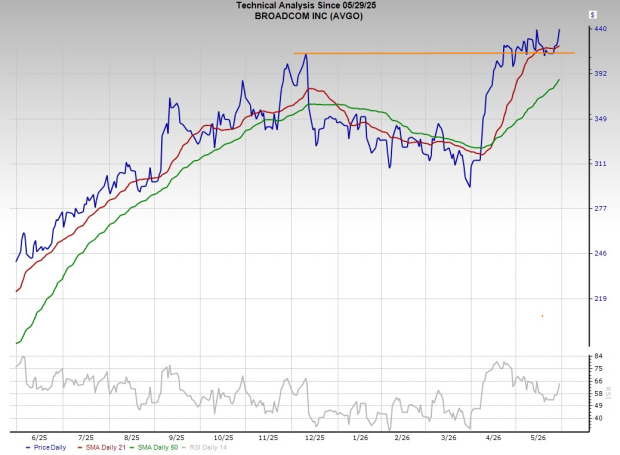Click the chart title 'Technical Analysis Since 05/29/25'
620x455 pixels.
pyautogui.click(x=306, y=6)
